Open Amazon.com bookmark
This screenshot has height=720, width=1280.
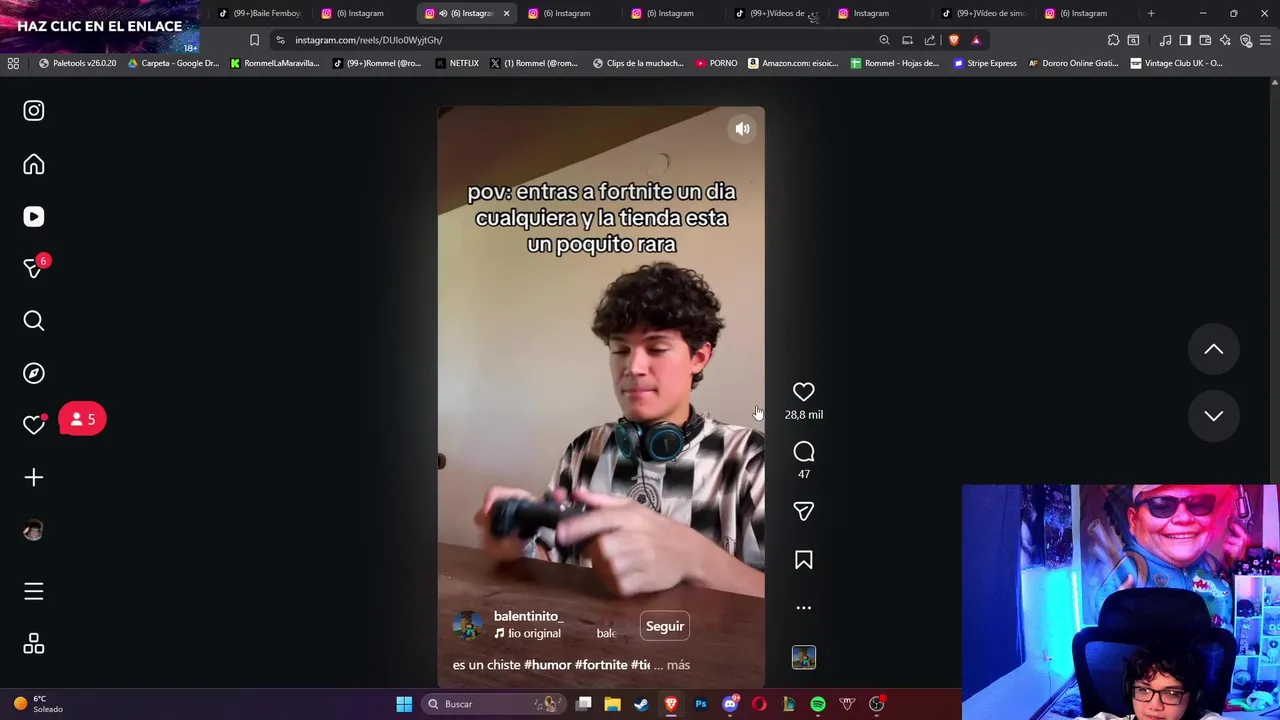tap(793, 63)
